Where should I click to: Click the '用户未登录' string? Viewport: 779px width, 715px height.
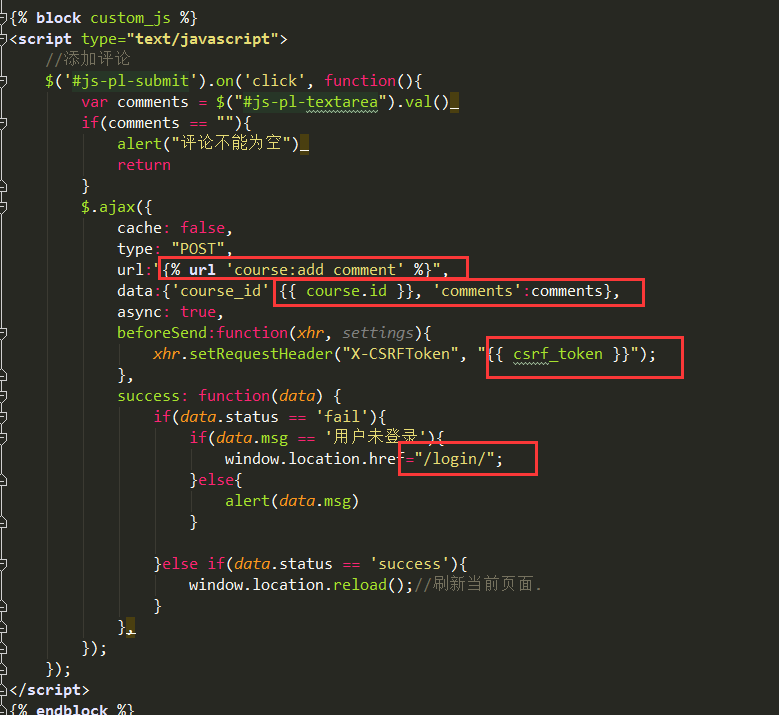pos(375,437)
